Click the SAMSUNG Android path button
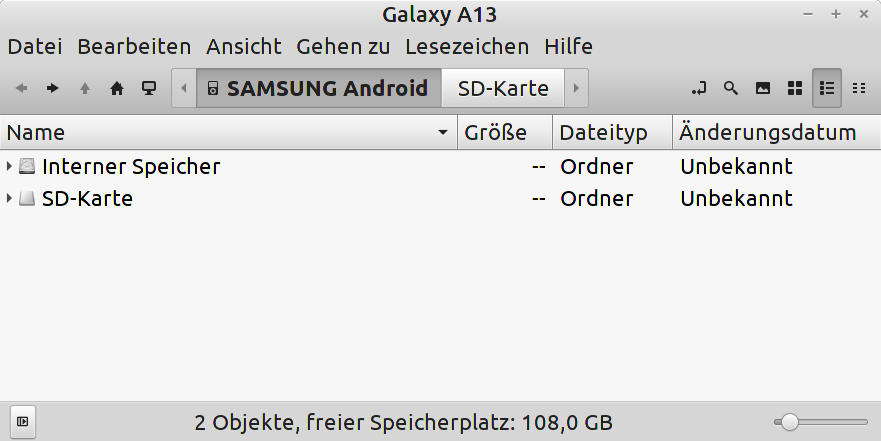The height and width of the screenshot is (441, 881). (x=319, y=88)
